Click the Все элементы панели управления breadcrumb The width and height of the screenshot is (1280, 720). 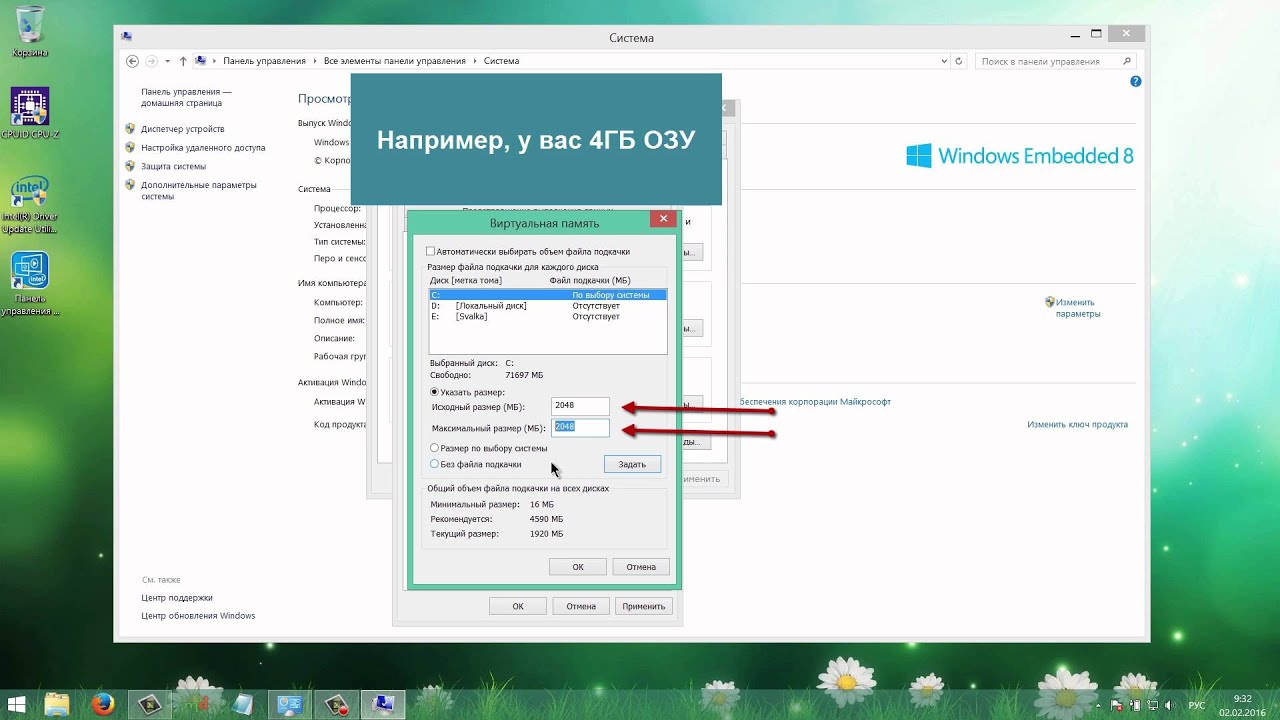point(395,61)
